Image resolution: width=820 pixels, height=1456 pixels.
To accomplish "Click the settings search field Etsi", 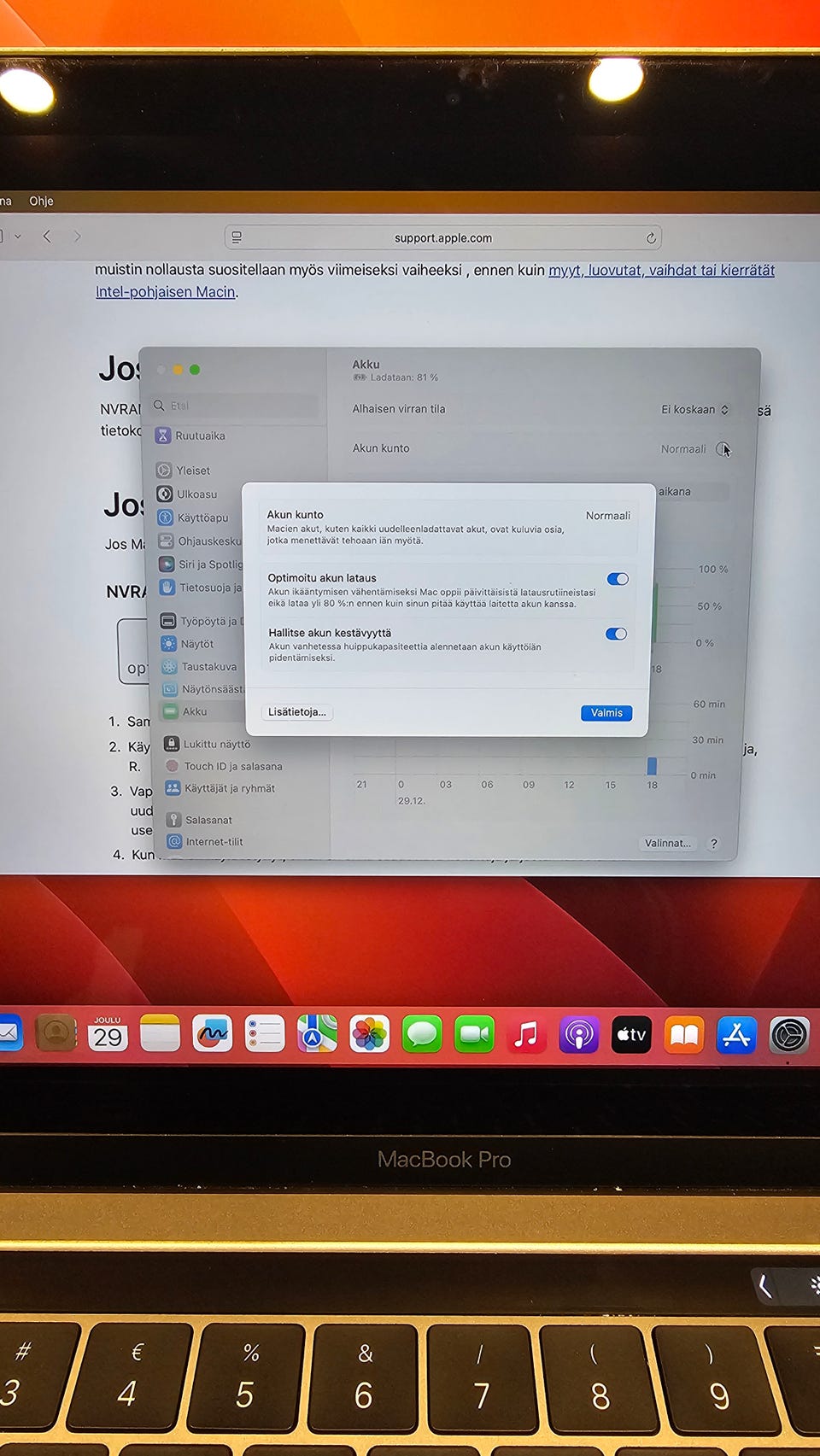I will tap(235, 406).
